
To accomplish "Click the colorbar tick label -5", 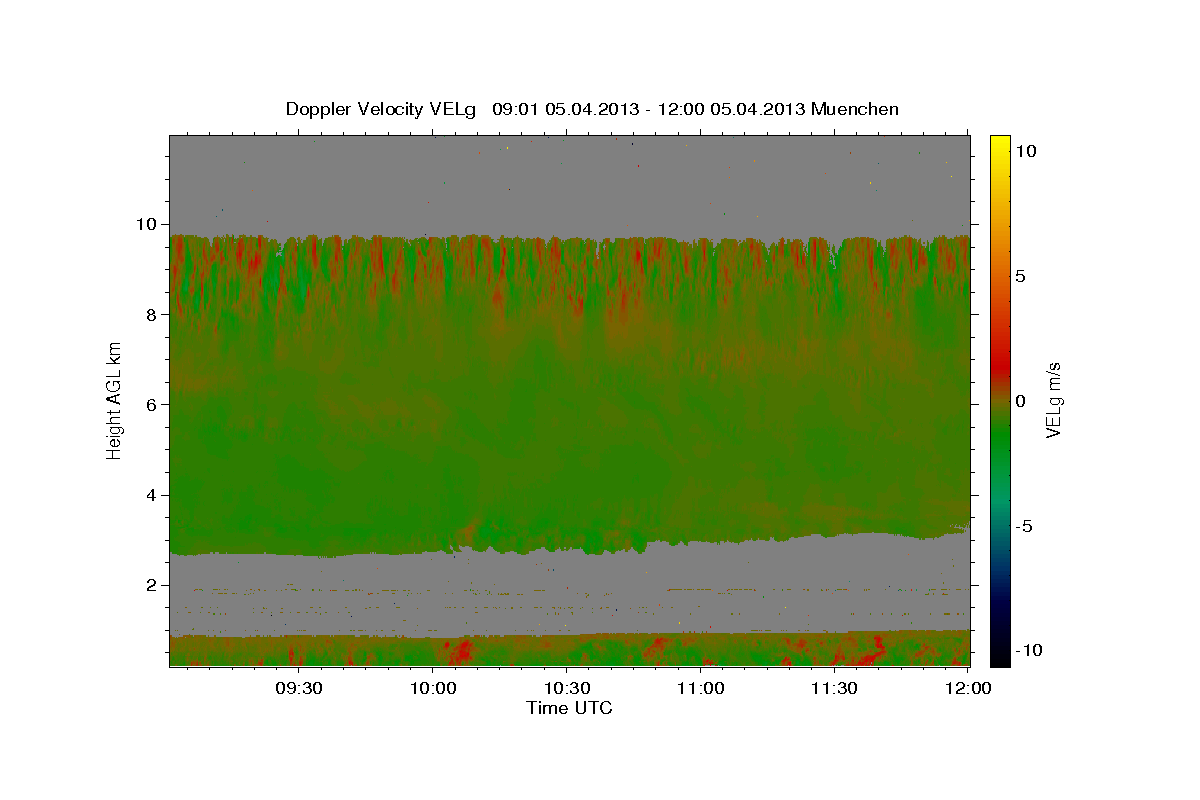I will [1024, 526].
